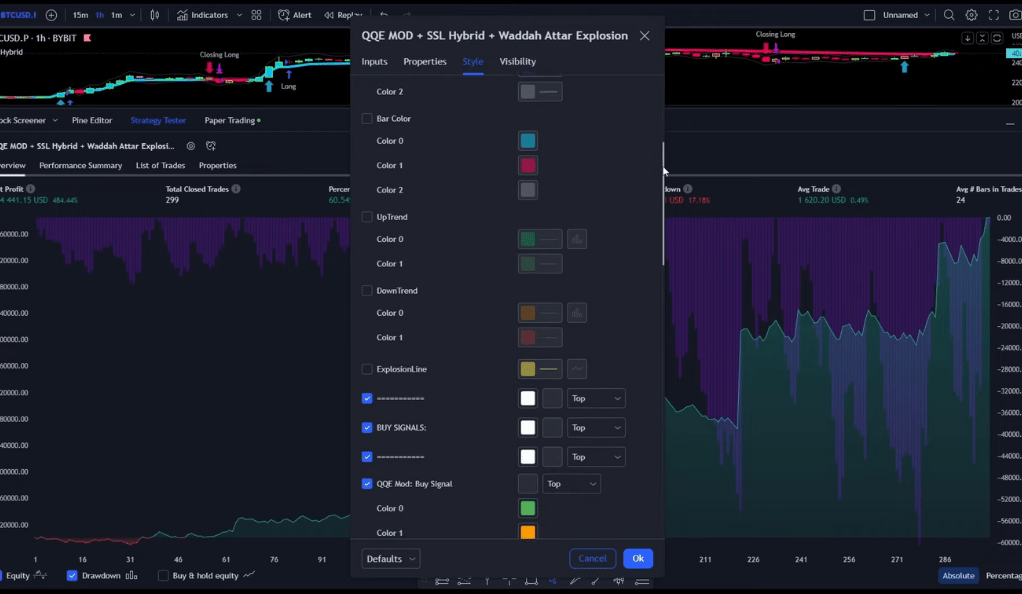Select the Absolute scale button

[x=958, y=576]
